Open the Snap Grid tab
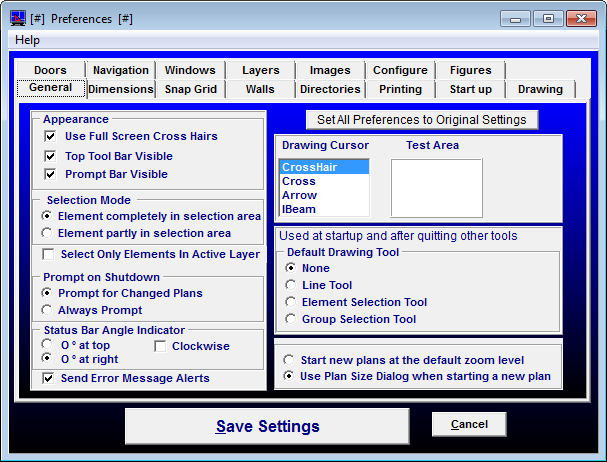 190,89
